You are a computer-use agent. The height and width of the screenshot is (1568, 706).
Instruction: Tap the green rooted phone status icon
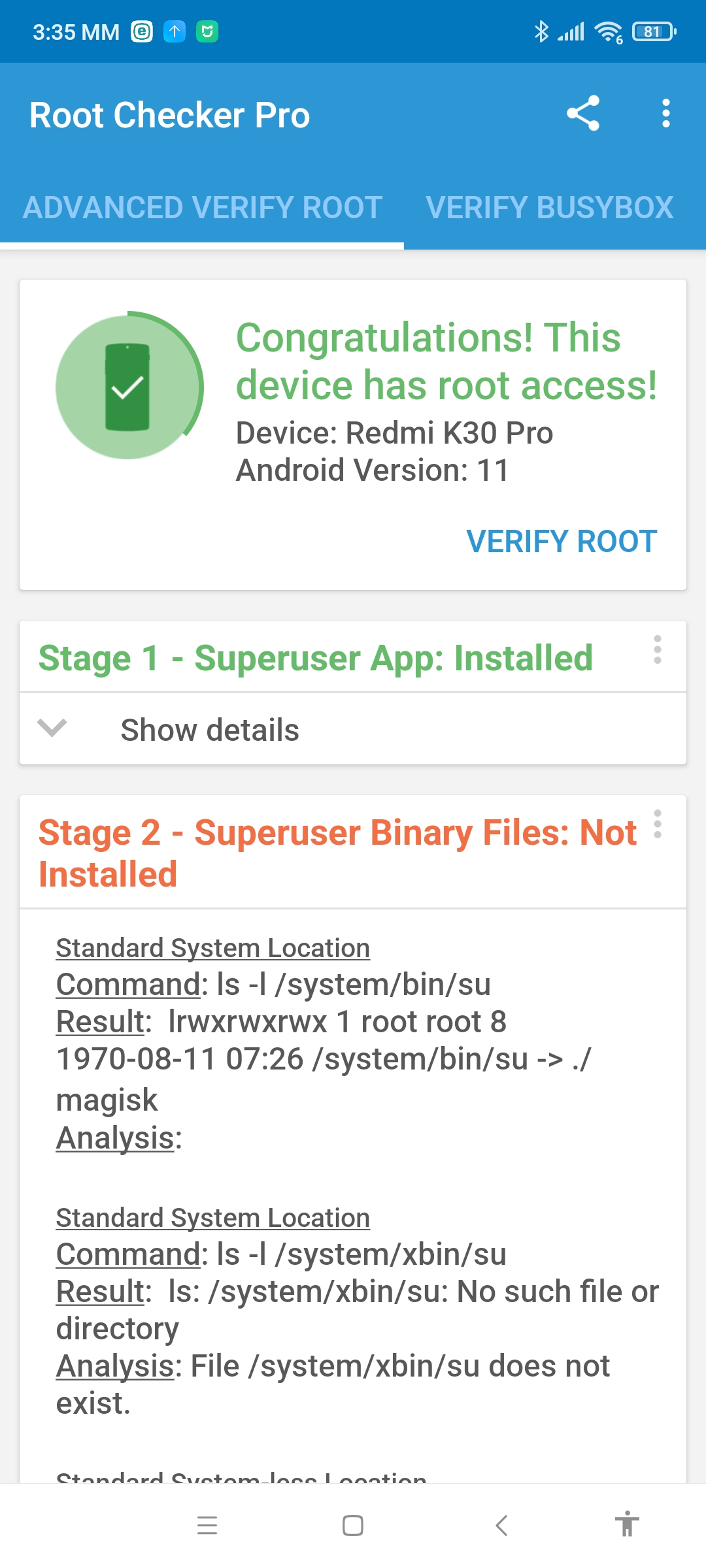pyautogui.click(x=129, y=387)
